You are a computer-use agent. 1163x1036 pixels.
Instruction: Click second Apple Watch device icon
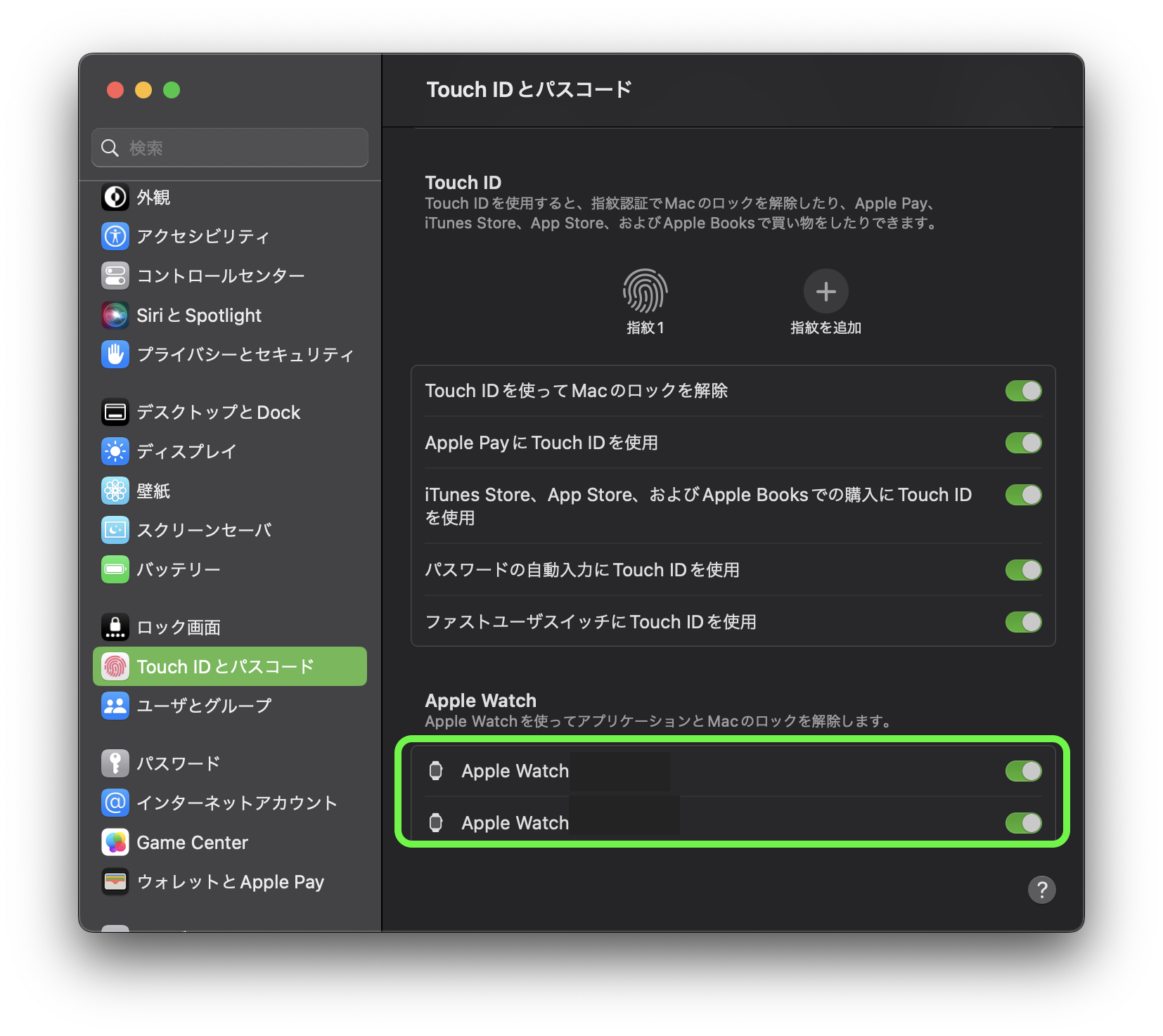(x=436, y=823)
